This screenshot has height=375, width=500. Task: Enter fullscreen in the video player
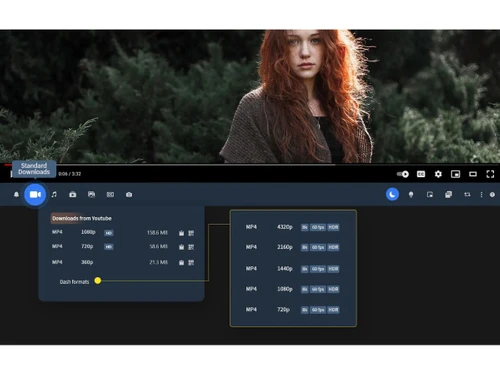(x=490, y=174)
